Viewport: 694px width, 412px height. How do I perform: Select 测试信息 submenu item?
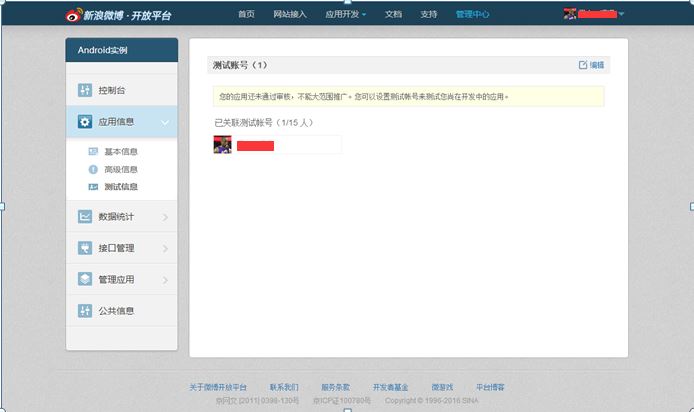coord(121,187)
